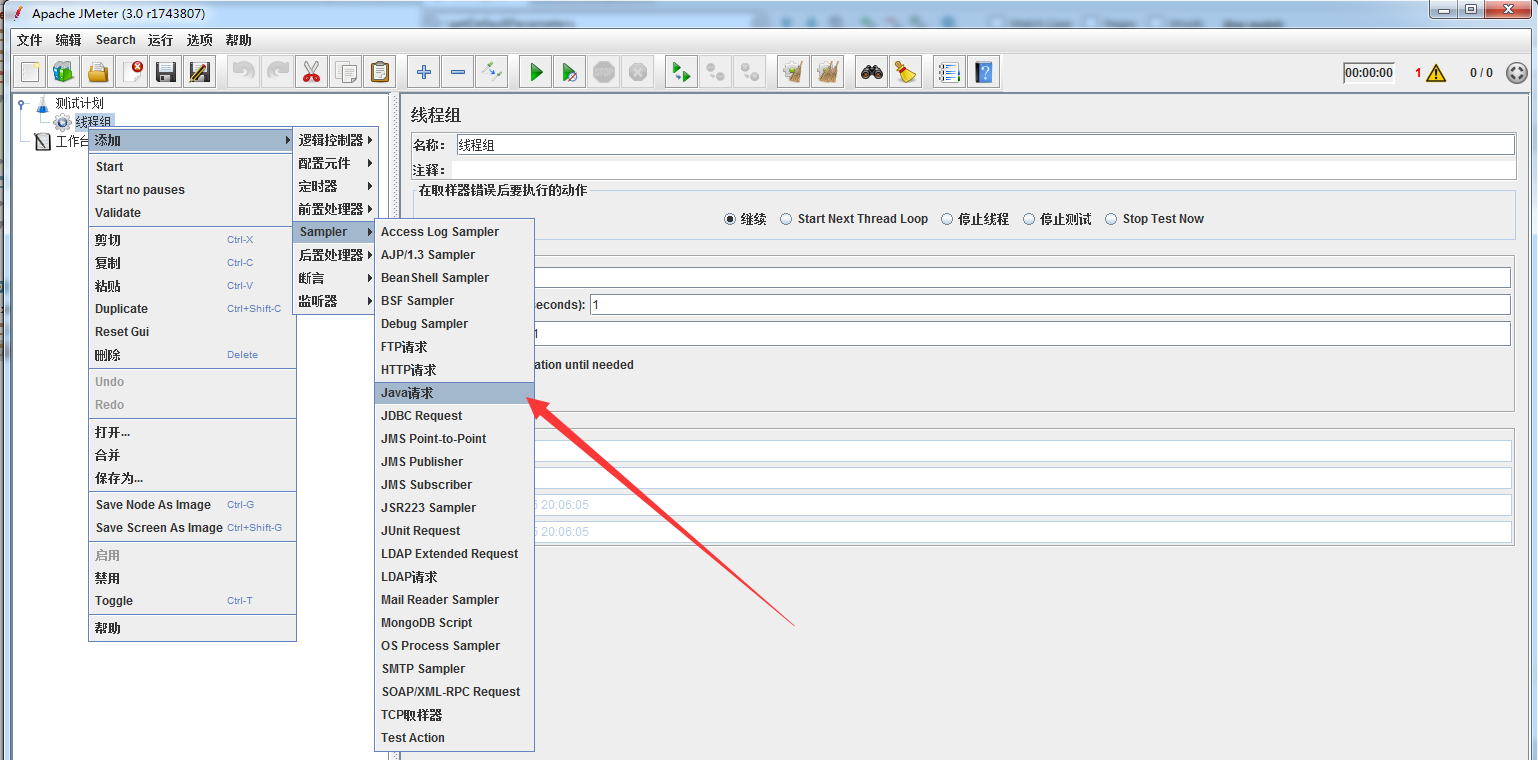Click the Expand all plus icon
The width and height of the screenshot is (1538, 760).
click(x=424, y=72)
